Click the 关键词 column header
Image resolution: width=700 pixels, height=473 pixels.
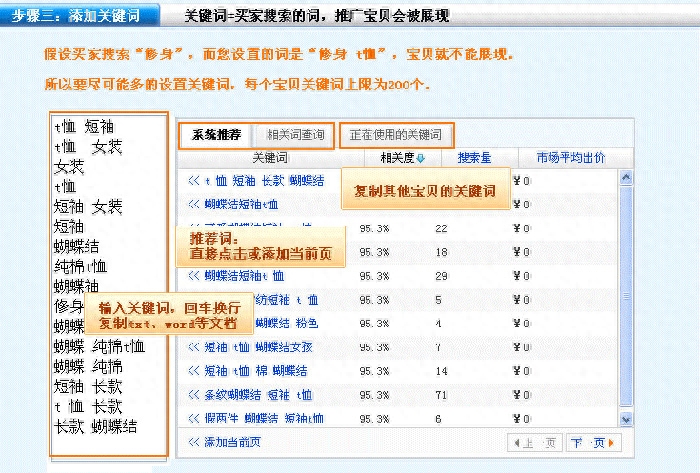270,158
